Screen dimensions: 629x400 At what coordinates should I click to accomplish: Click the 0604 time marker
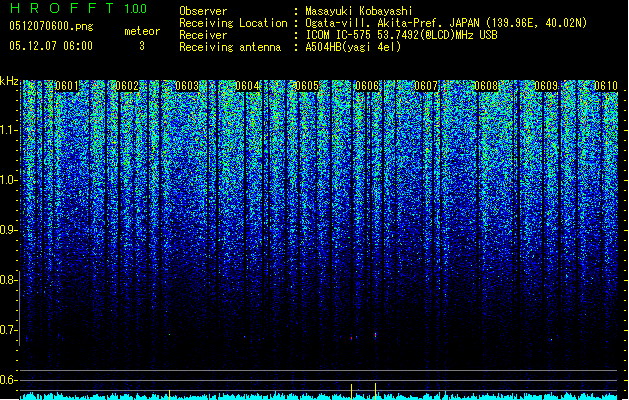(247, 86)
